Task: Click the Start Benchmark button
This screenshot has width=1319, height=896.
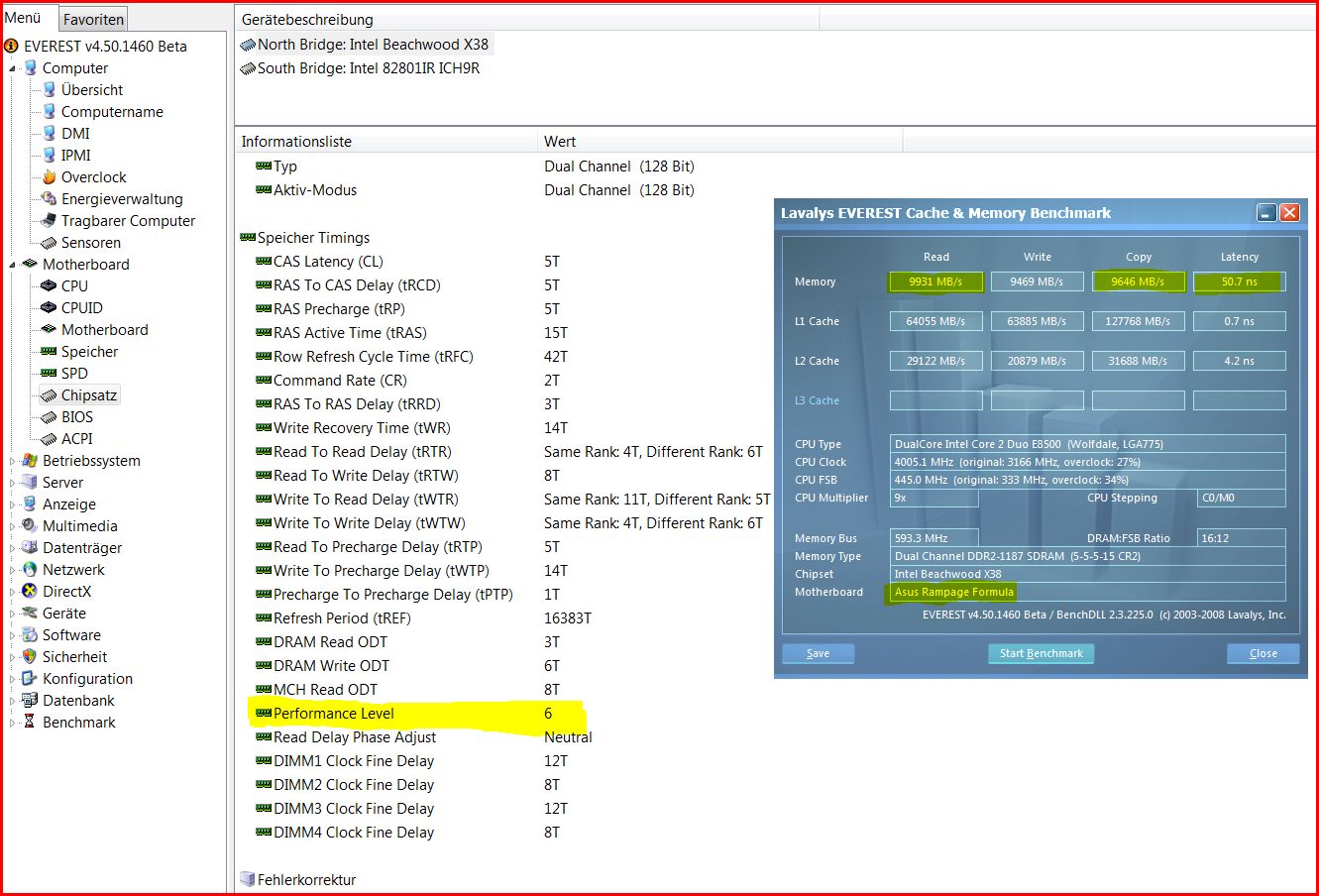Action: pyautogui.click(x=1041, y=653)
